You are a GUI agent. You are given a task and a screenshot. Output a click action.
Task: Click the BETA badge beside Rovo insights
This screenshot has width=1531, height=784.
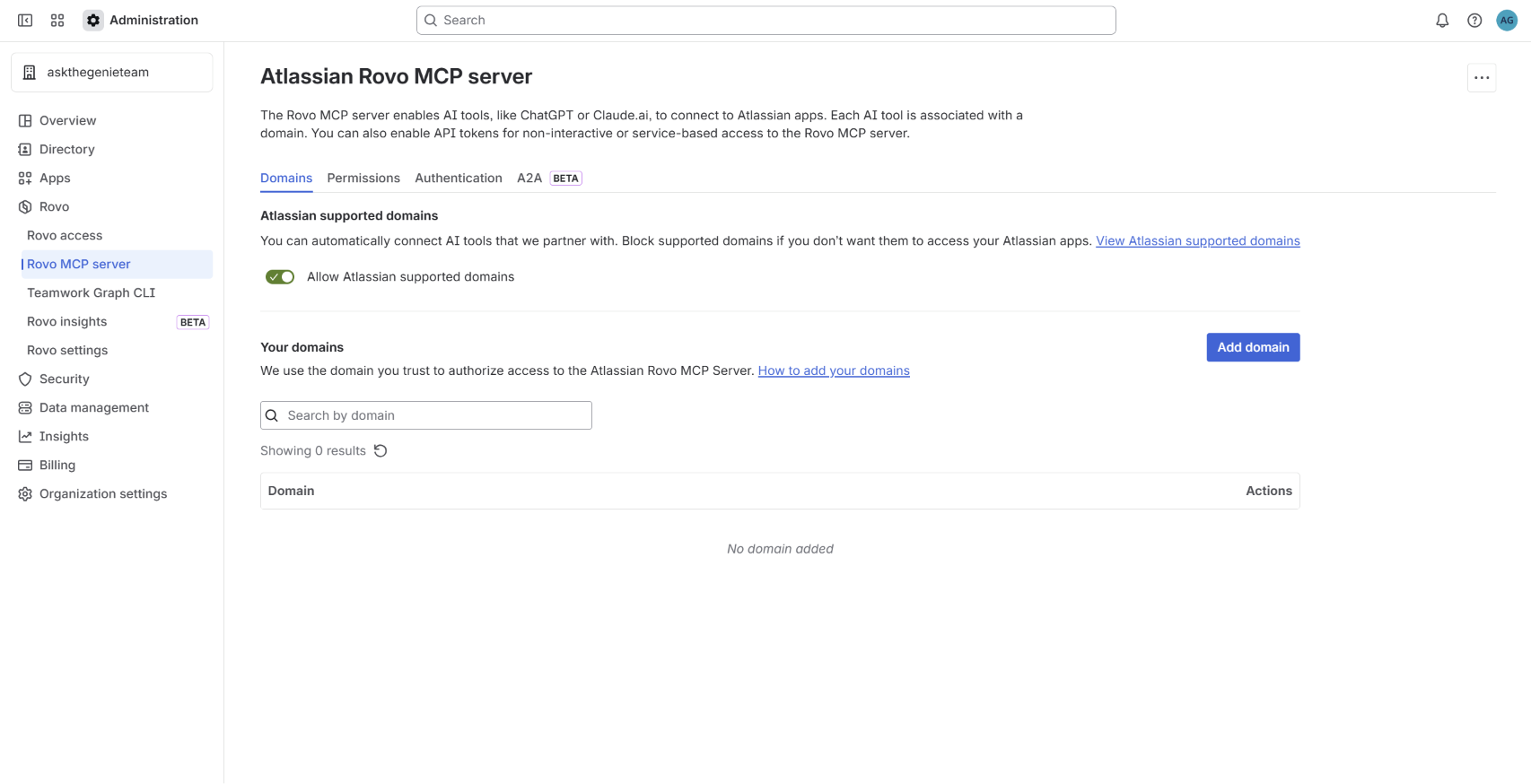pyautogui.click(x=193, y=322)
